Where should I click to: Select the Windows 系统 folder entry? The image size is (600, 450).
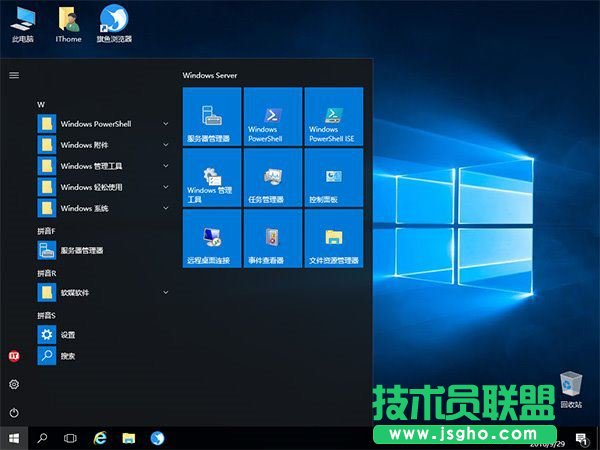(x=104, y=208)
